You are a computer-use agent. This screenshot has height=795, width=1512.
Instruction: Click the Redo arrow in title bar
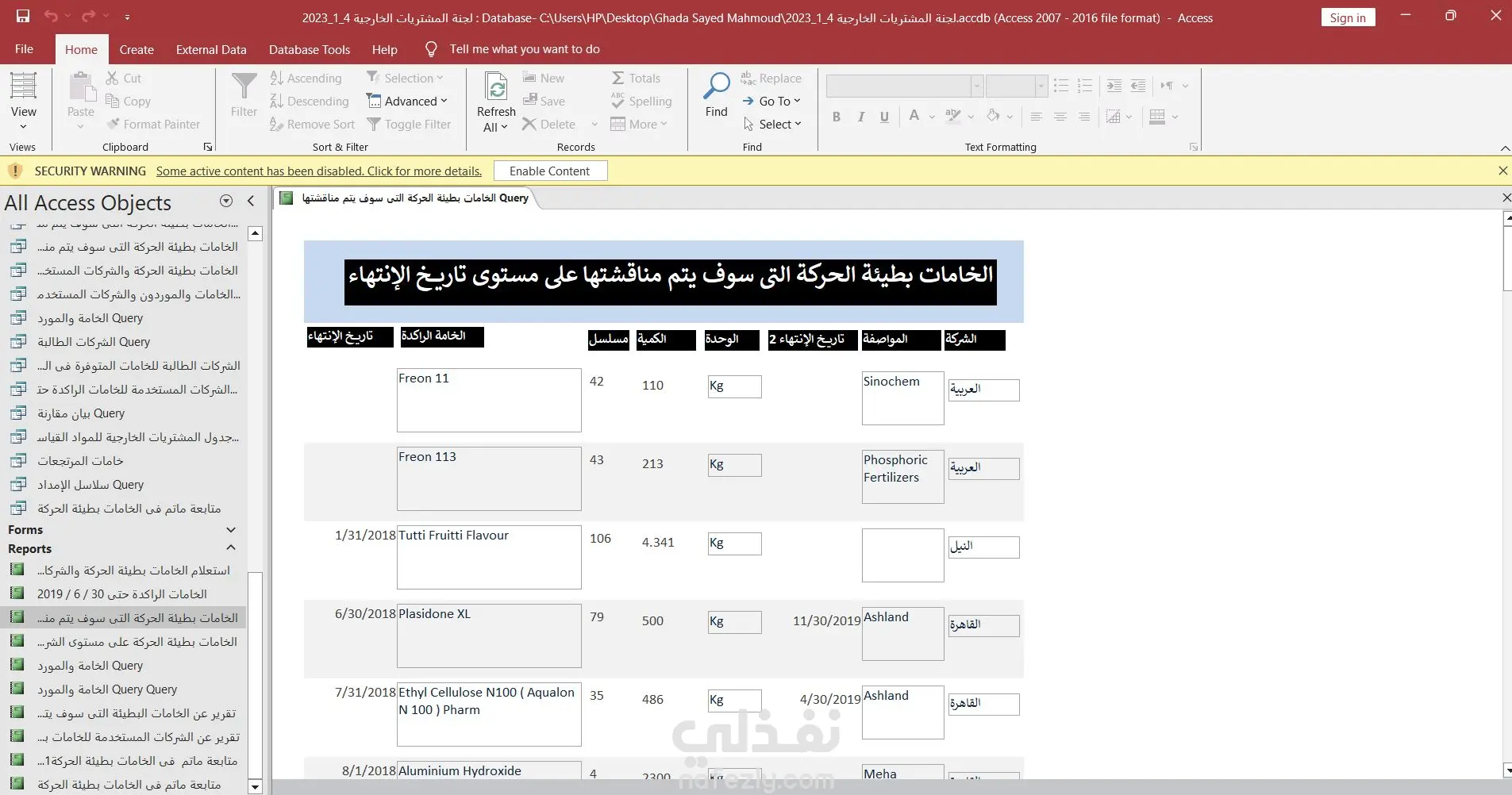click(x=88, y=17)
